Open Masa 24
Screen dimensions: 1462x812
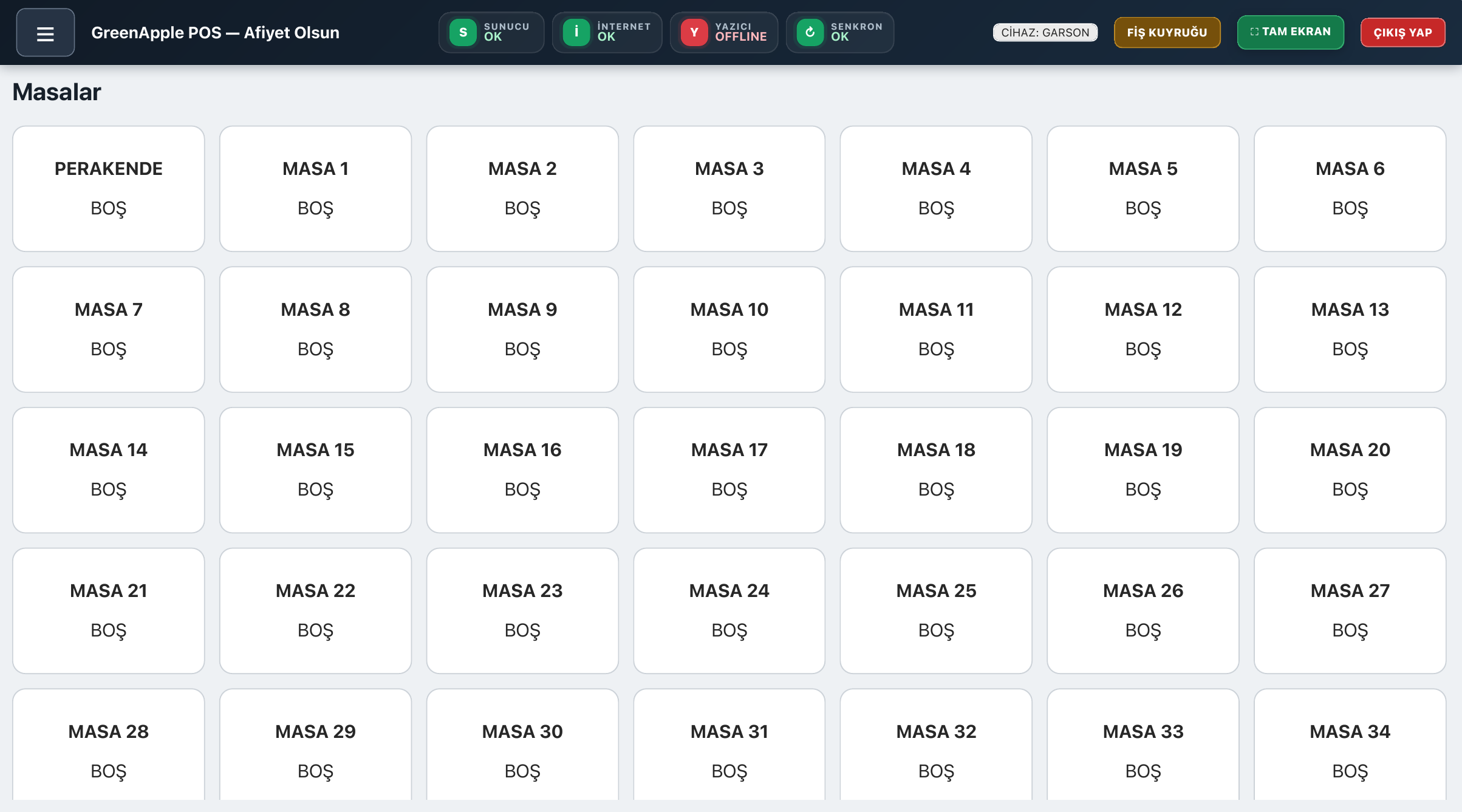pos(729,611)
